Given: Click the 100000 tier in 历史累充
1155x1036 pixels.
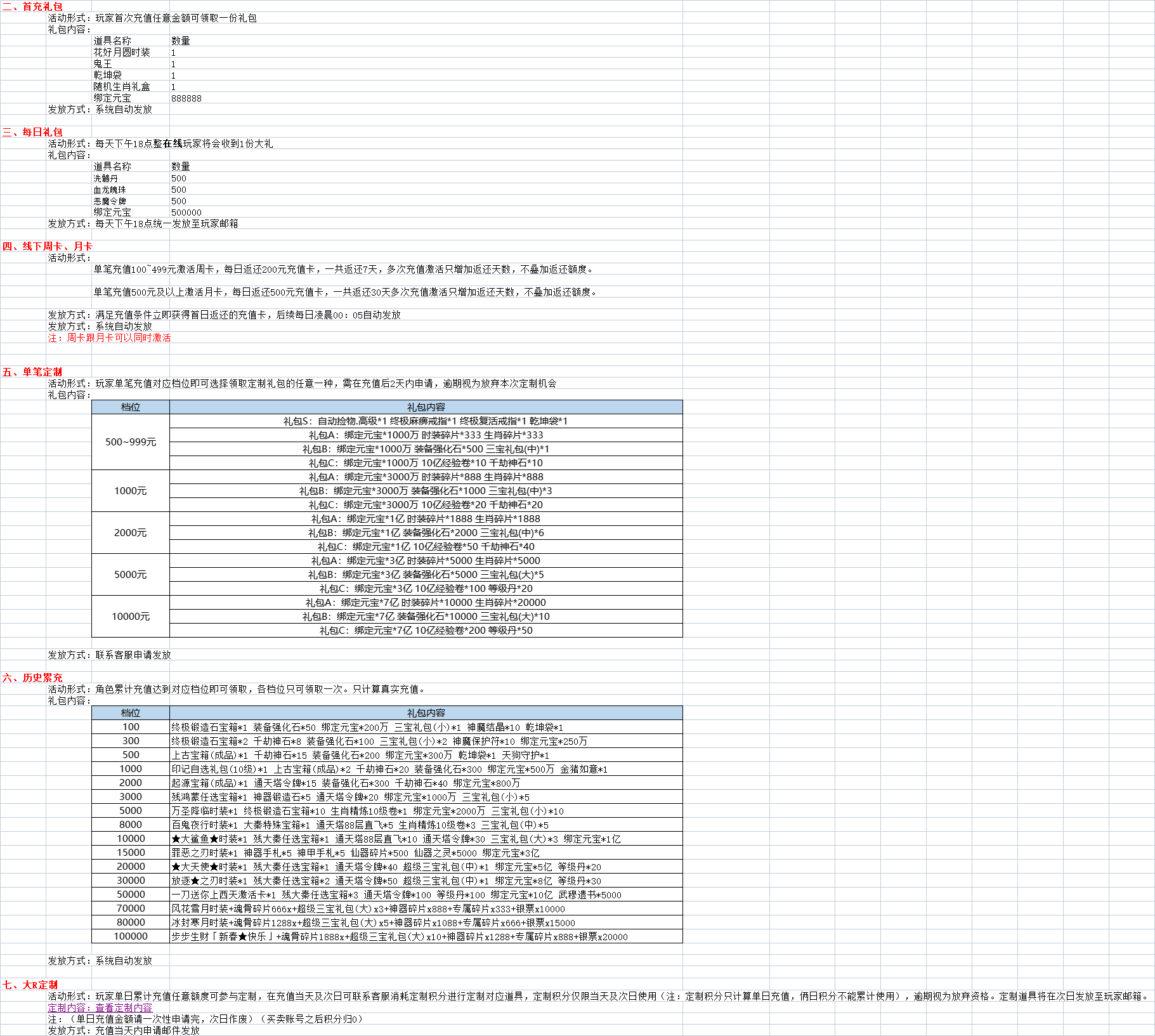Looking at the screenshot, I should click(131, 936).
